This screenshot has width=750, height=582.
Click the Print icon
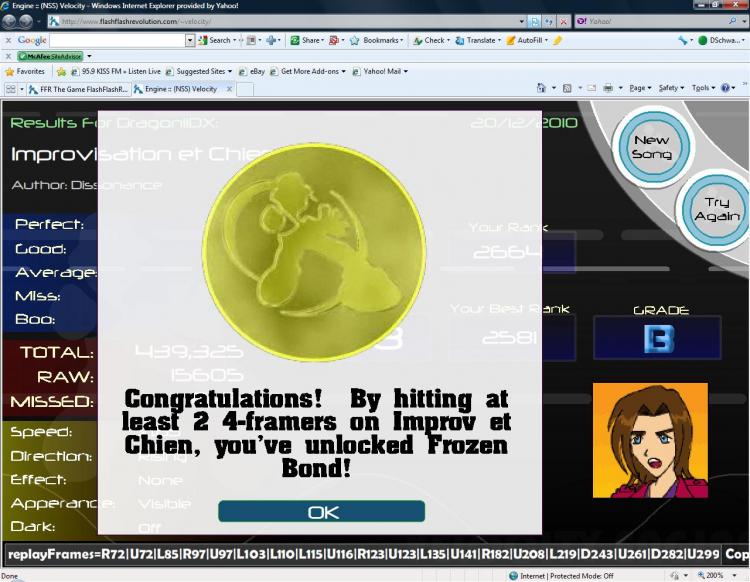608,88
